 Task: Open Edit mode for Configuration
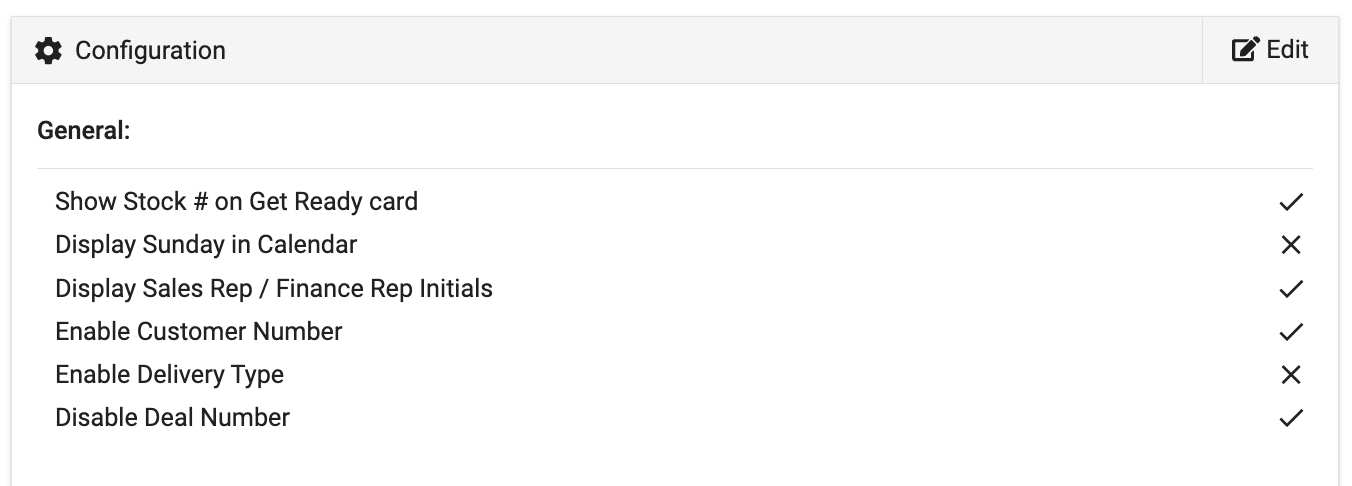click(x=1270, y=50)
